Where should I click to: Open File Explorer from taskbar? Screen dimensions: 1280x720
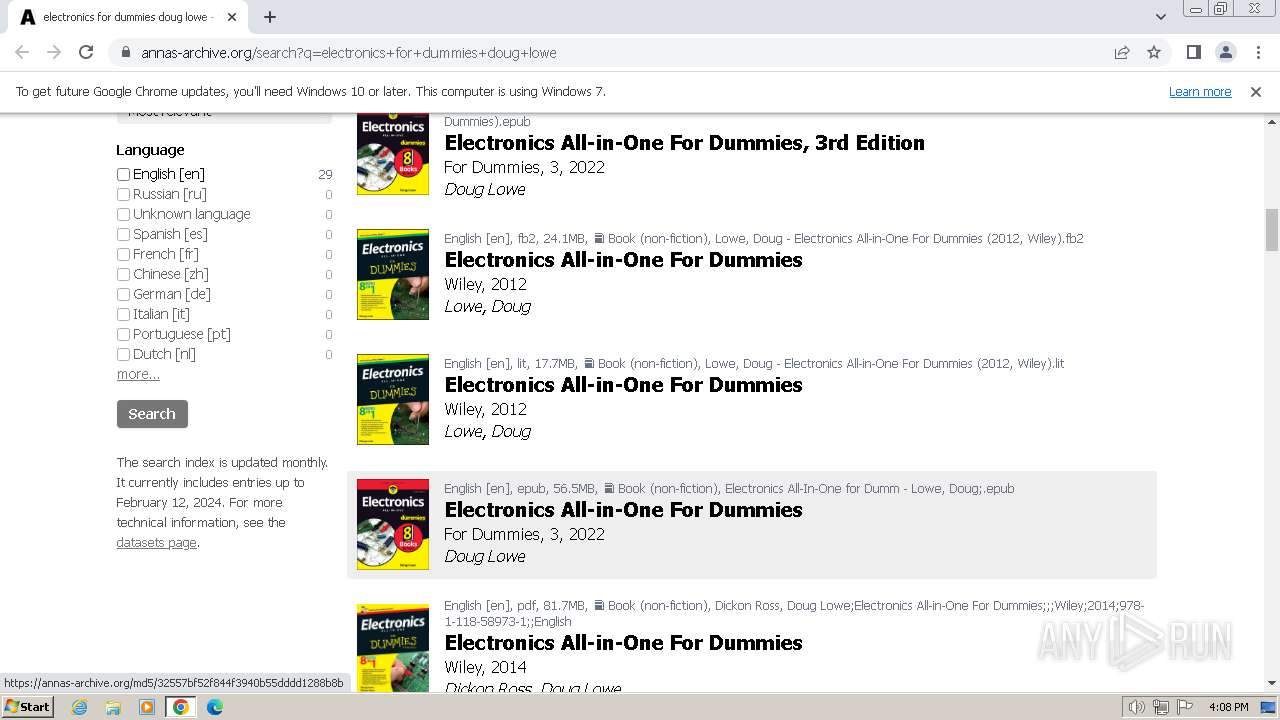113,707
